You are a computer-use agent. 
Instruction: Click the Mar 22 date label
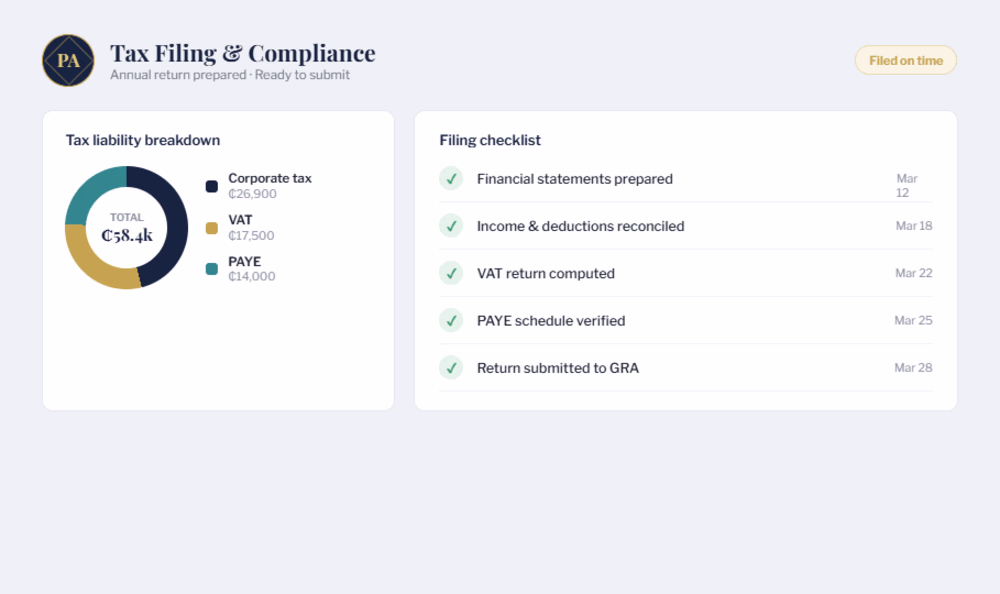pos(913,273)
